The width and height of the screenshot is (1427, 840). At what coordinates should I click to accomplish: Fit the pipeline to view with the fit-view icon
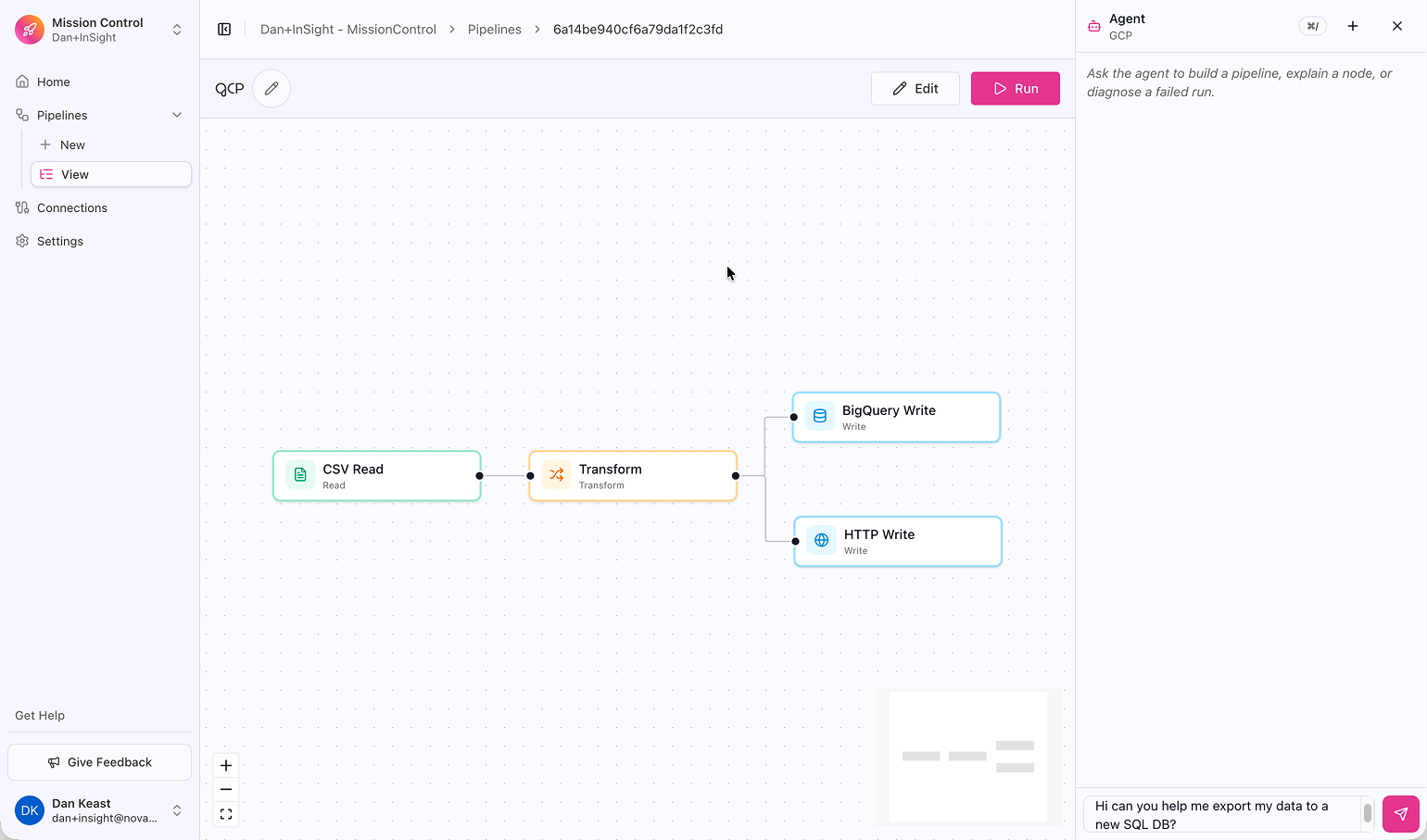(x=226, y=814)
